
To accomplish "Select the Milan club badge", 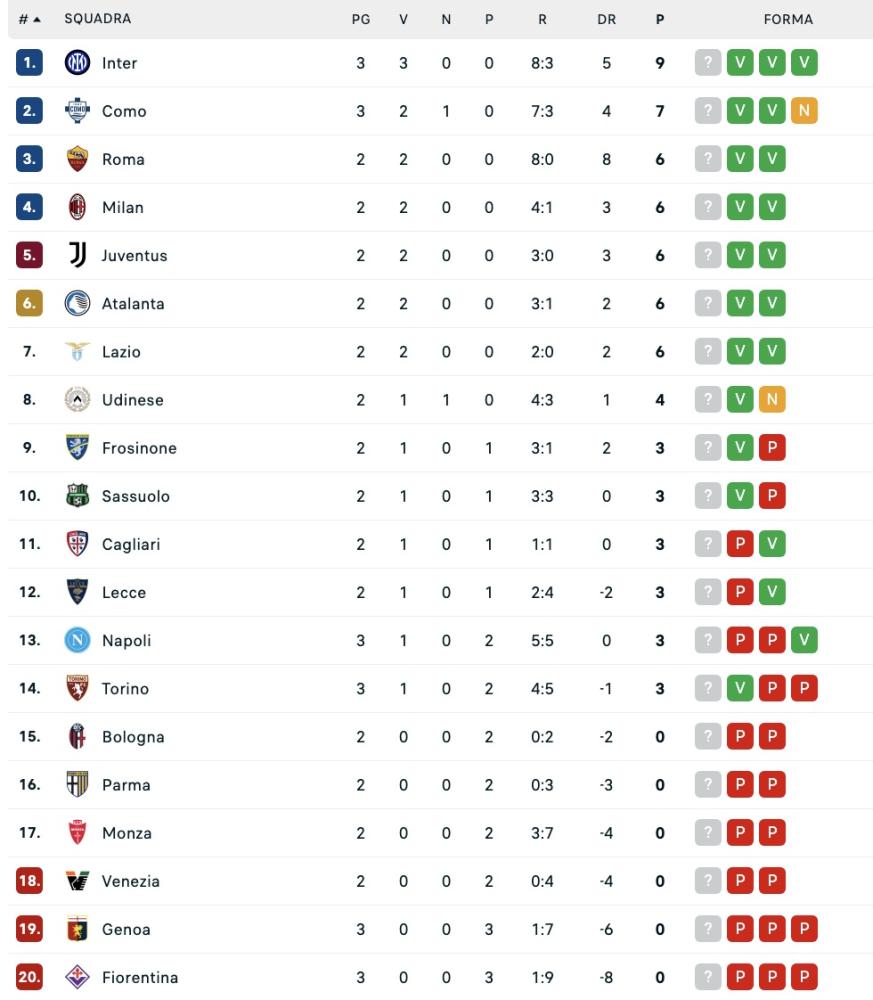I will tap(77, 207).
